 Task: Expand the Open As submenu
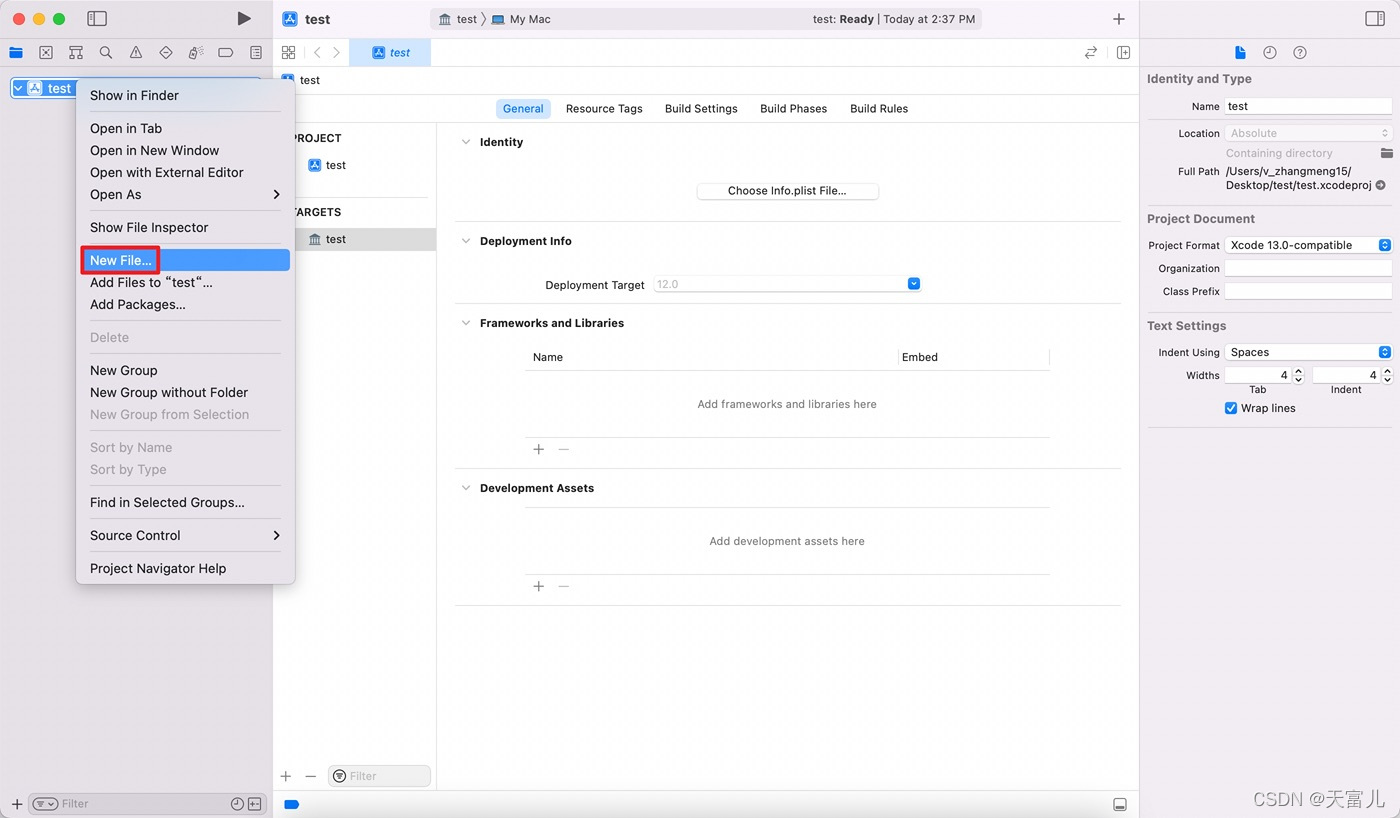[x=185, y=194]
